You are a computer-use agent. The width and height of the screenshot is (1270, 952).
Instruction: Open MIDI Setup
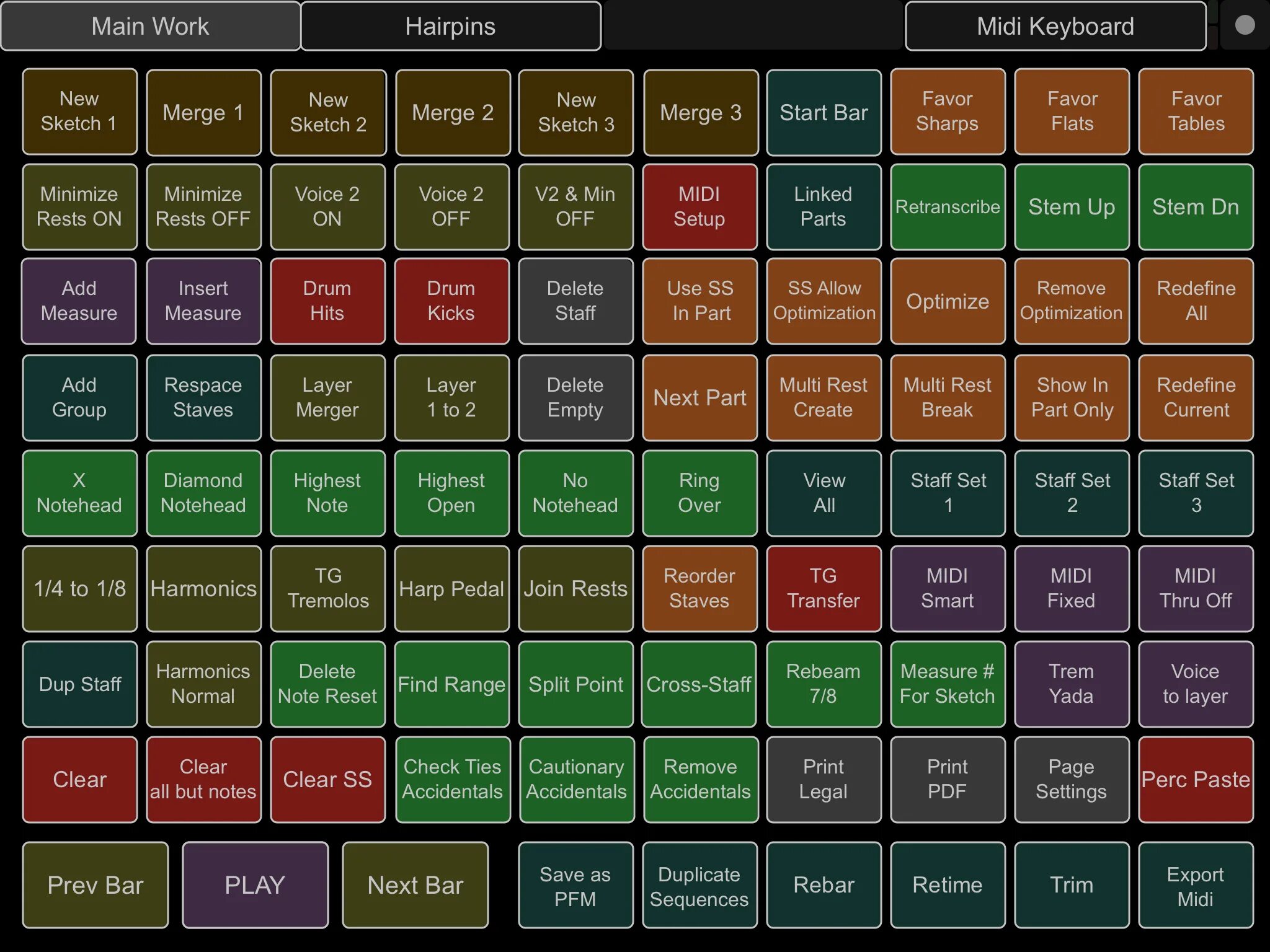coord(699,206)
